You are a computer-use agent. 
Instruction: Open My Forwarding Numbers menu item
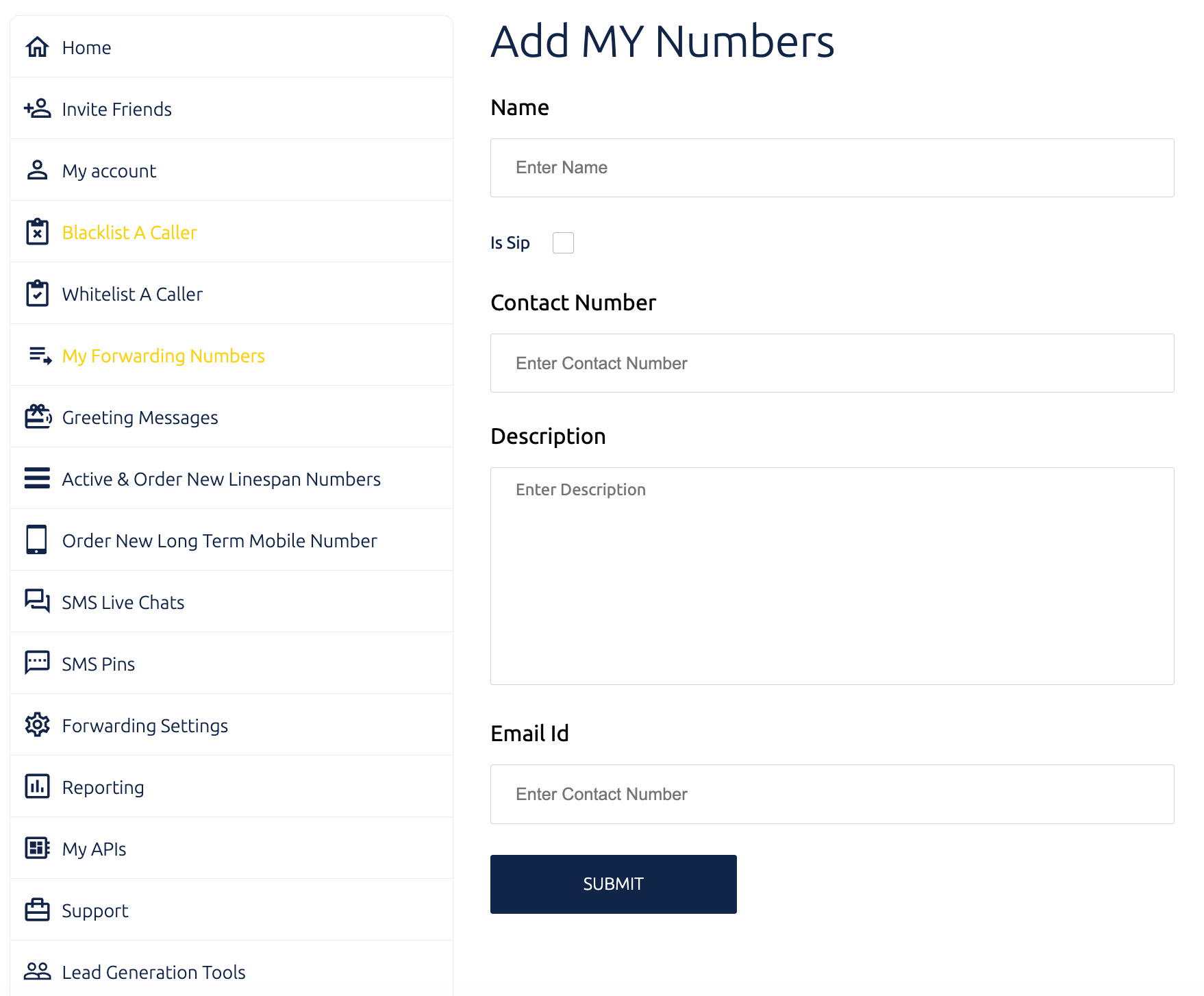pyautogui.click(x=231, y=355)
